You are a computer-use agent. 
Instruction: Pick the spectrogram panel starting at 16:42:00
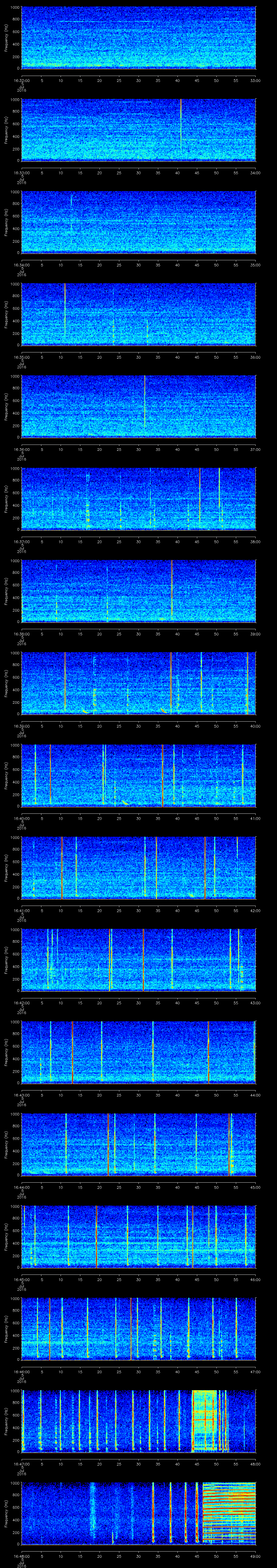coord(138,960)
